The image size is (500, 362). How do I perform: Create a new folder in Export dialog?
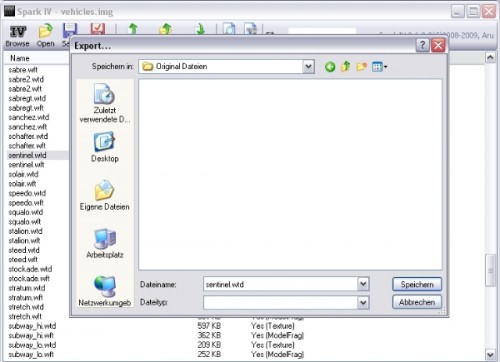tap(362, 67)
